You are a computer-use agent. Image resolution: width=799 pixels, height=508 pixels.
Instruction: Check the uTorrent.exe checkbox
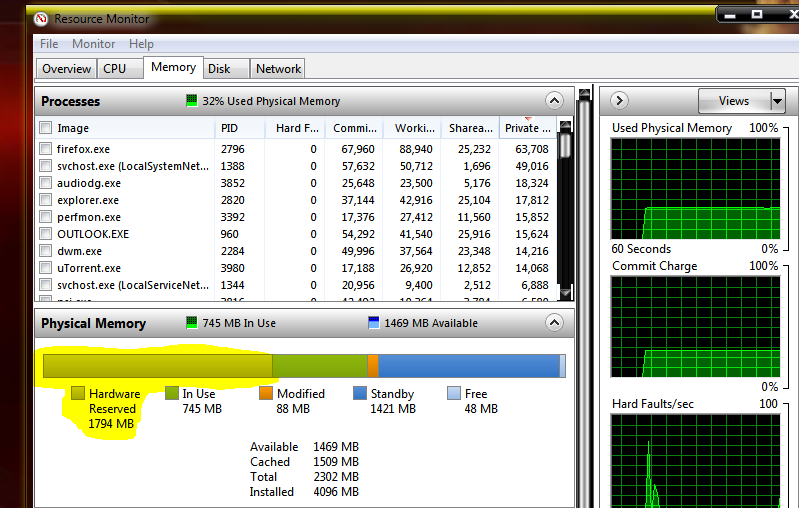tap(45, 268)
